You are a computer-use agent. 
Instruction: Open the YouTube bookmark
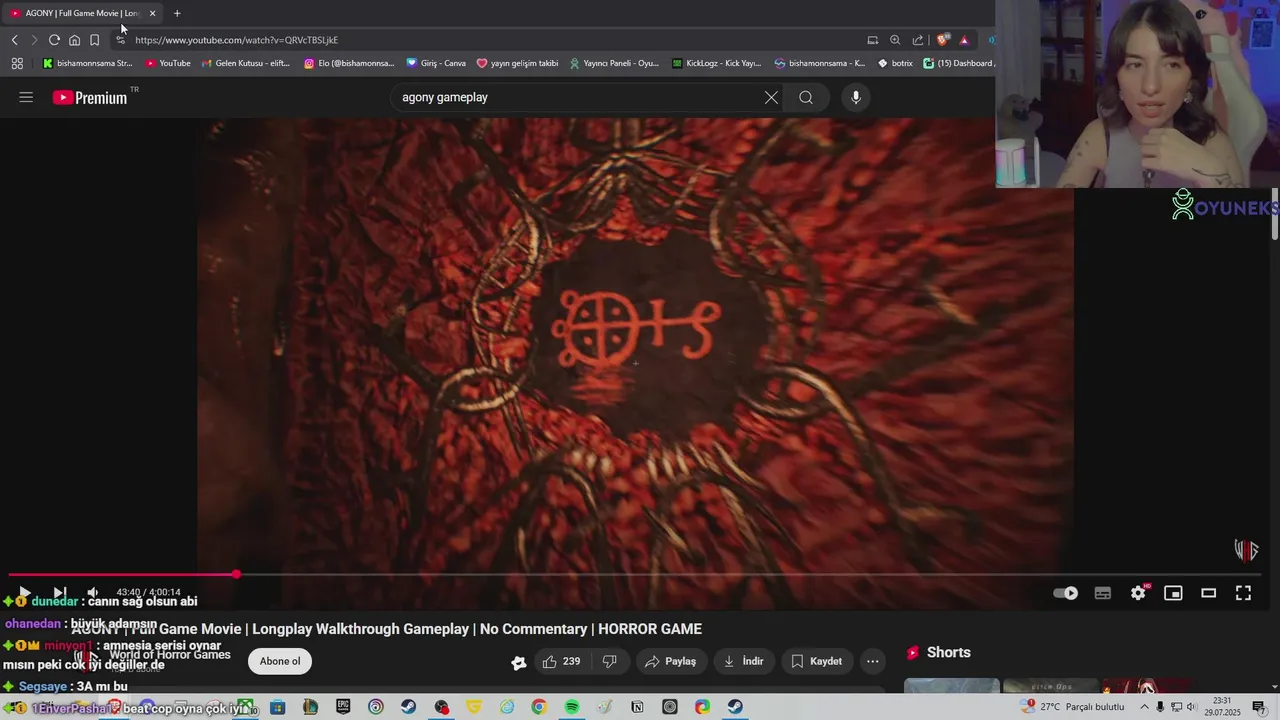[x=168, y=63]
